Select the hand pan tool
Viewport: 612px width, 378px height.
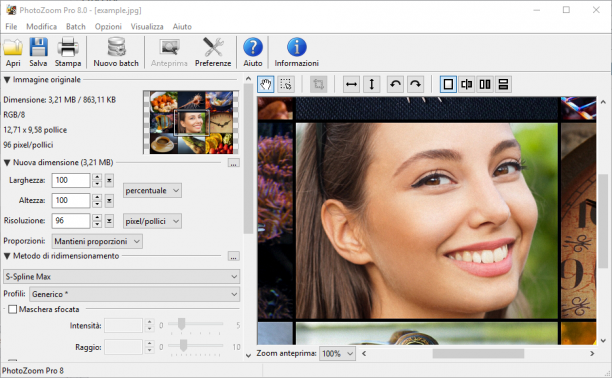coord(266,84)
